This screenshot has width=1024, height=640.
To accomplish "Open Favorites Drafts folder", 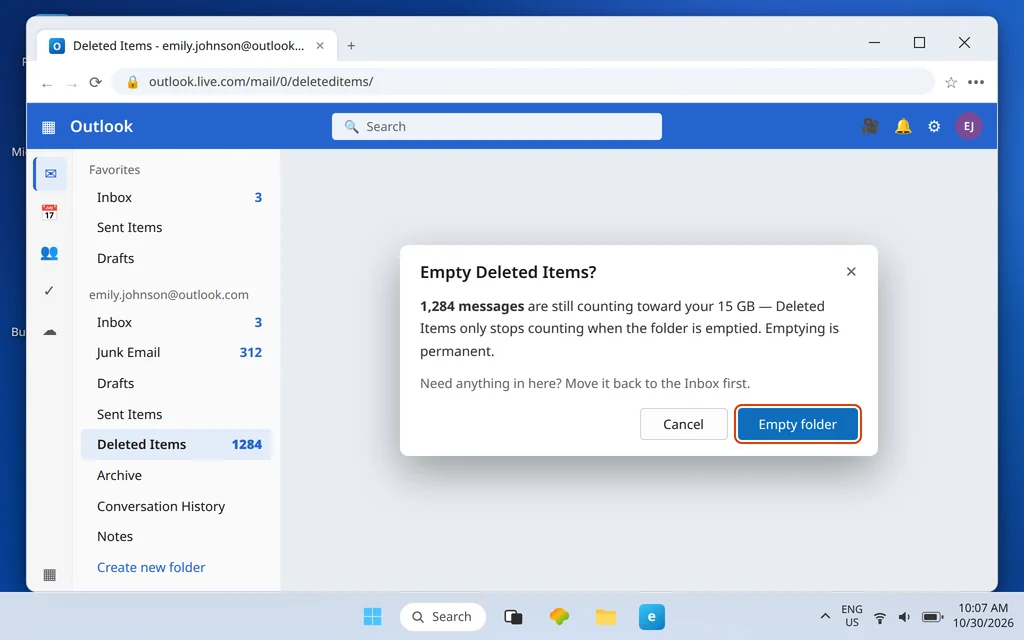I will point(176,258).
